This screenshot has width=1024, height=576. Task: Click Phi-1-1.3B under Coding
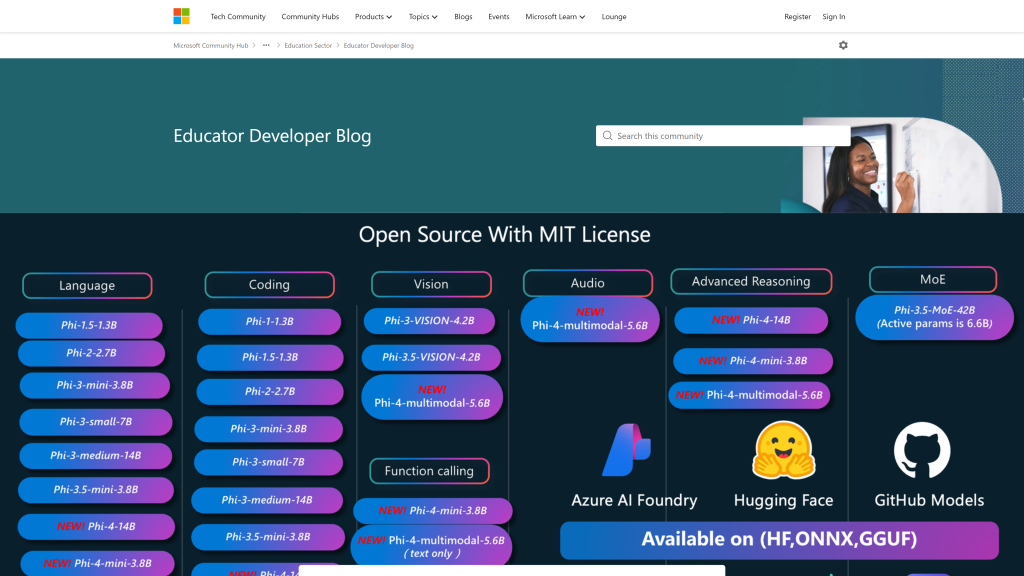coord(269,321)
